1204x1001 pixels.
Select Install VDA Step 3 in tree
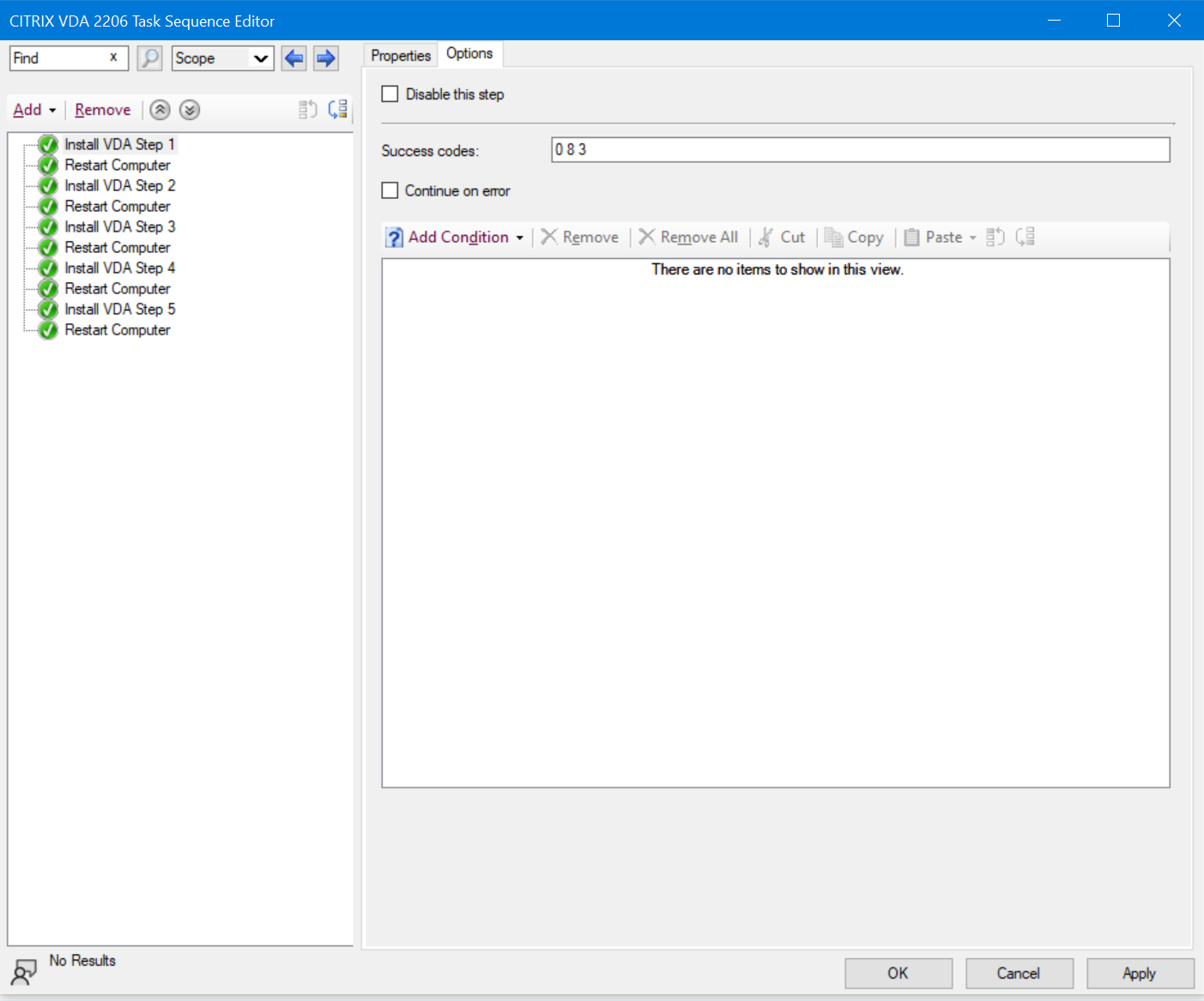click(x=119, y=226)
